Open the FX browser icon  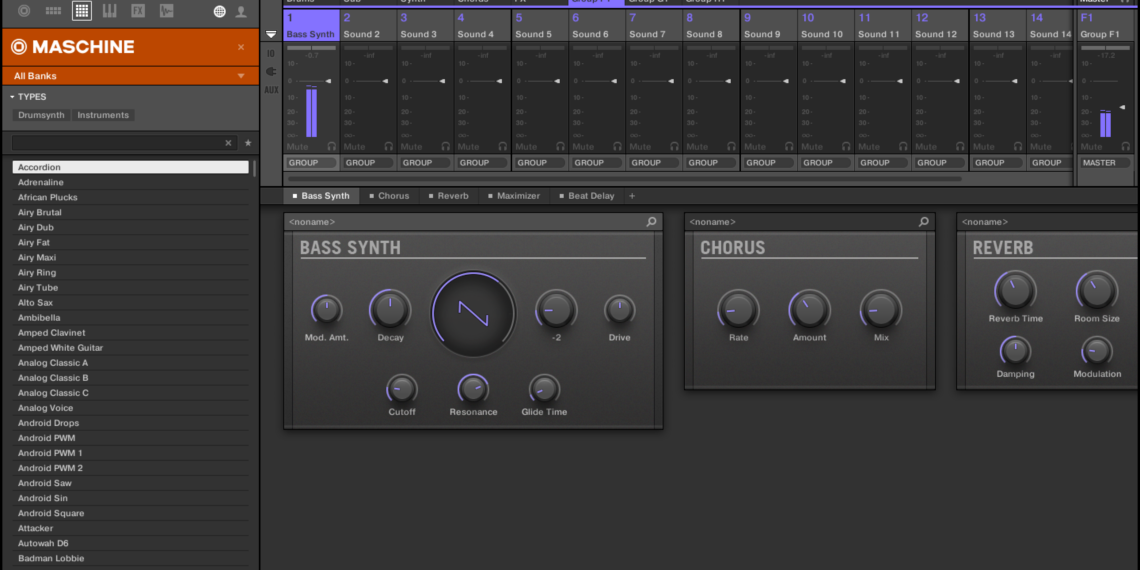click(x=138, y=11)
